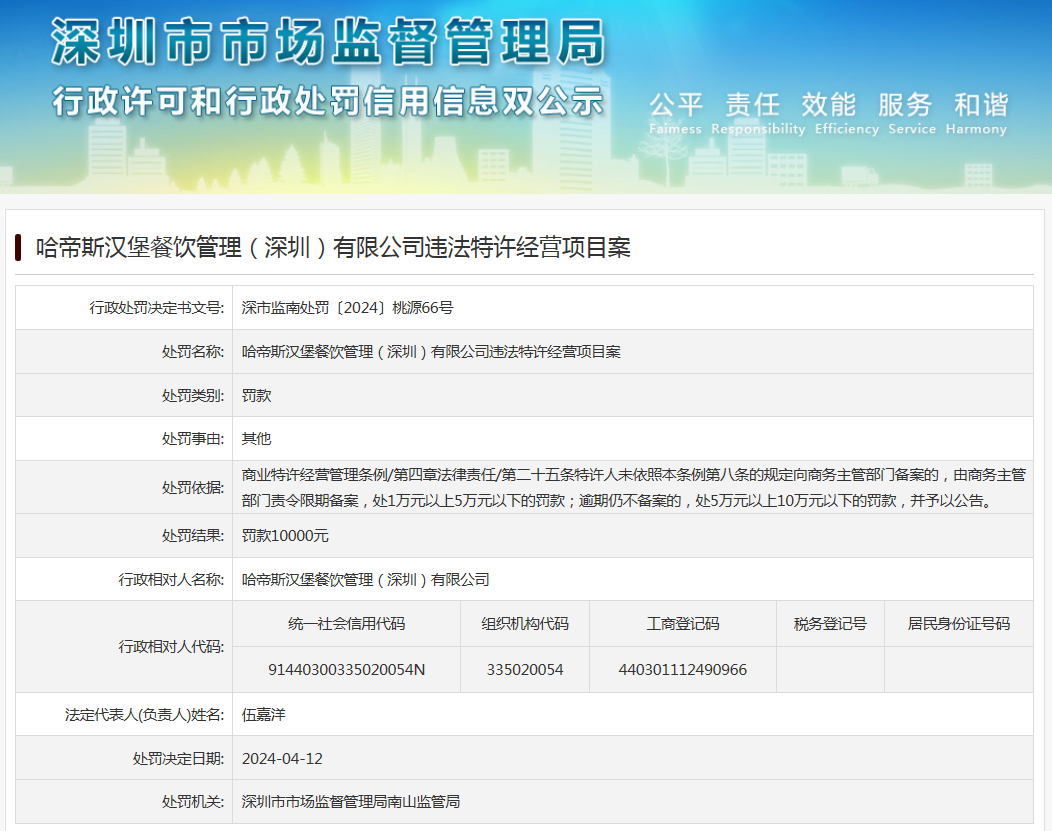1052x831 pixels.
Task: Click the company name in 行政相对人名称 row
Action: click(366, 579)
